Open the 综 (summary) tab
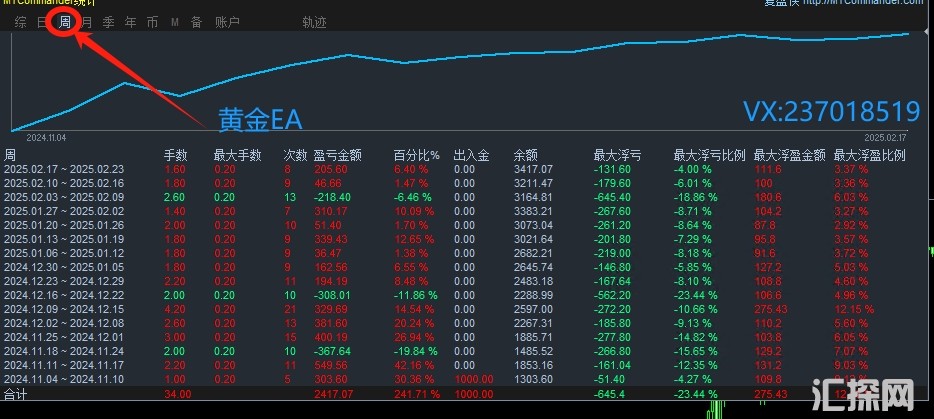The image size is (934, 419). (x=20, y=21)
